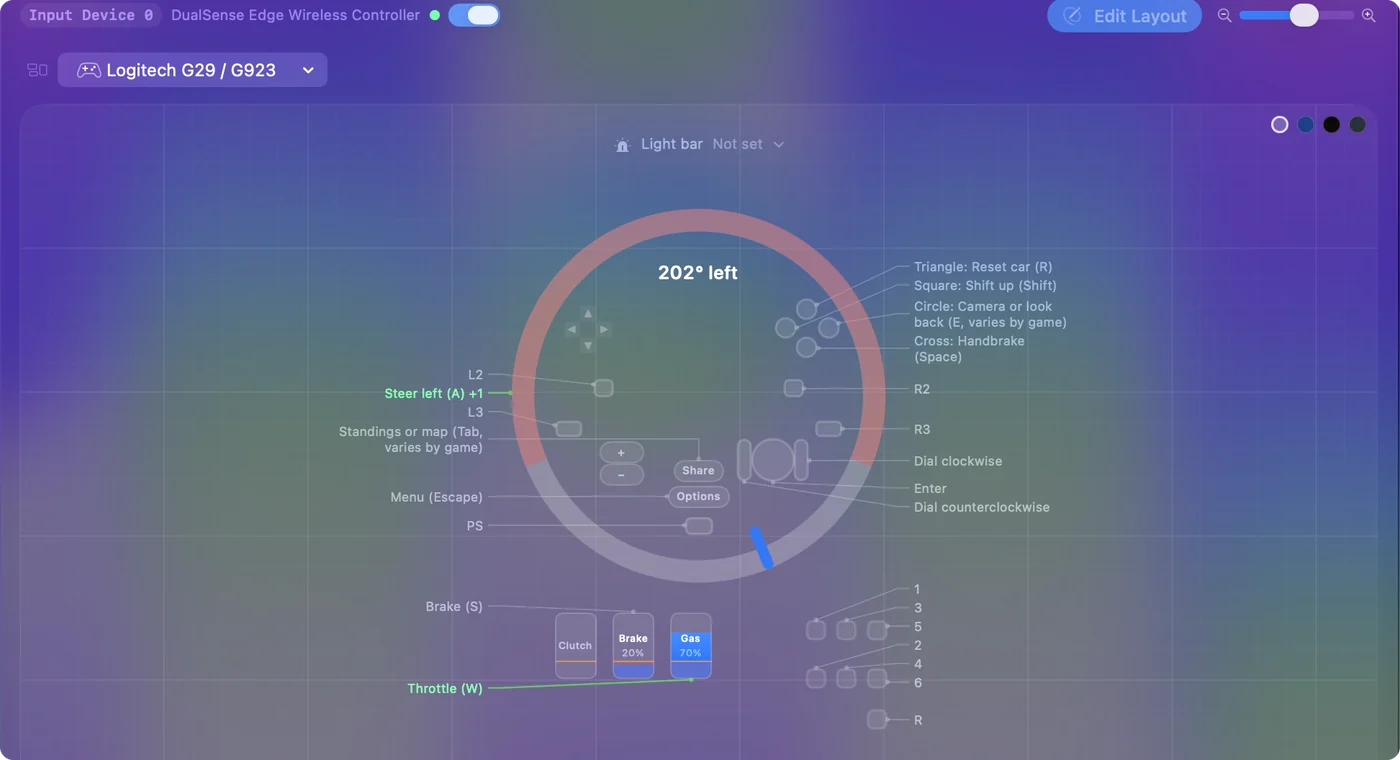Click the Gas pedal indicator
The width and height of the screenshot is (1400, 760).
click(691, 646)
